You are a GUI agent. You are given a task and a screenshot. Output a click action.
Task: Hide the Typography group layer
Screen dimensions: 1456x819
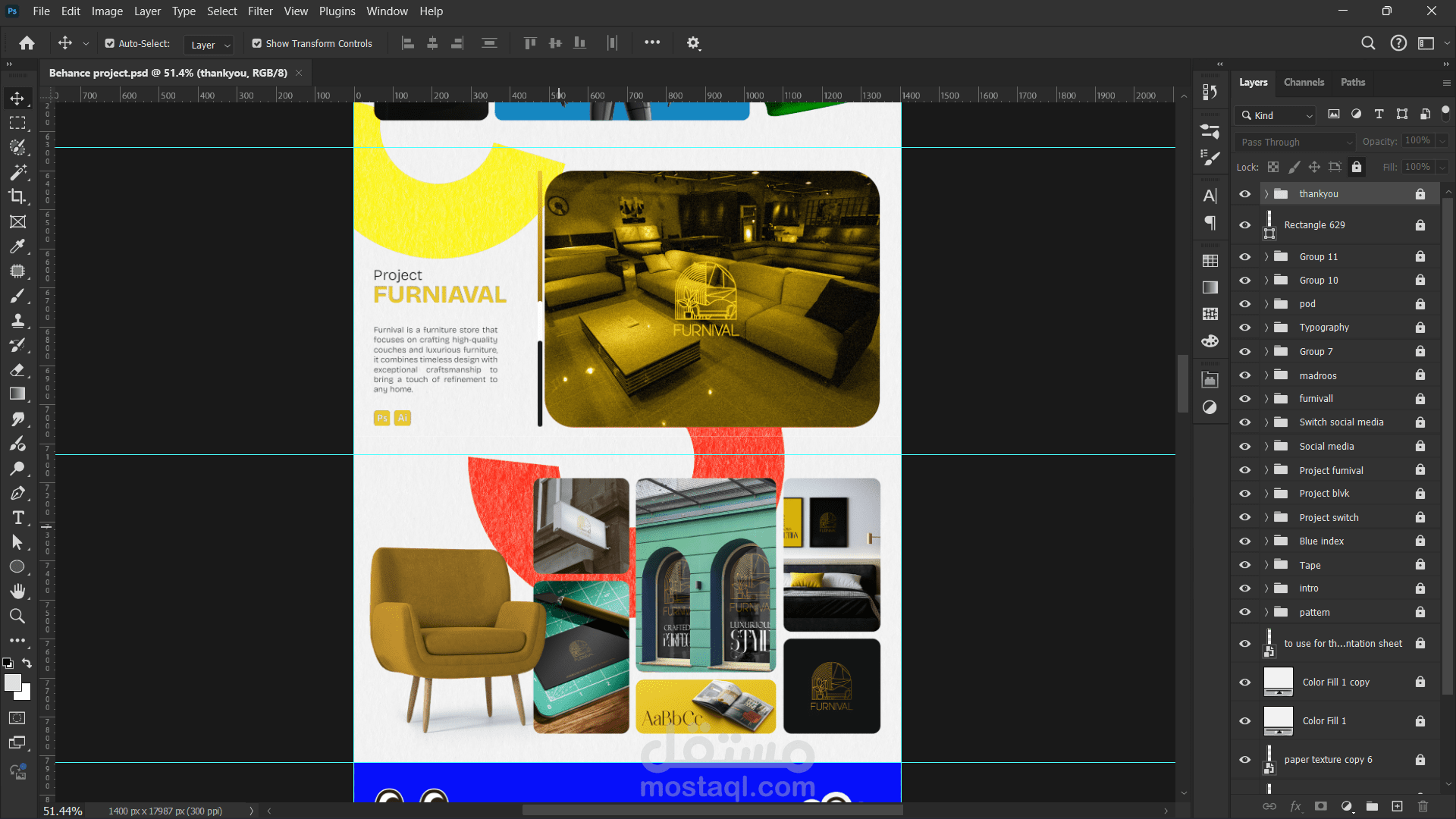point(1244,328)
